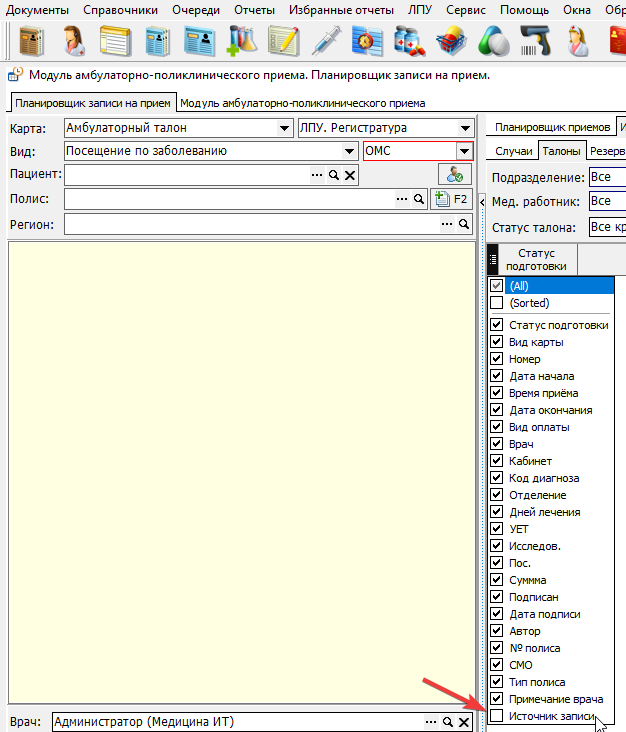Image resolution: width=626 pixels, height=732 pixels.
Task: Uncheck the Код диагноза column checkbox
Action: point(496,478)
